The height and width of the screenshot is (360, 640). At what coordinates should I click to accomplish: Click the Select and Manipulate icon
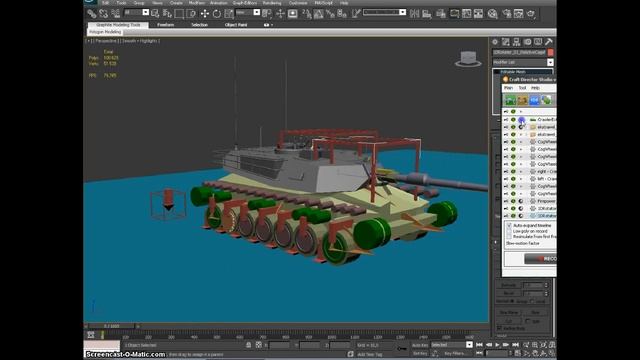[x=280, y=14]
